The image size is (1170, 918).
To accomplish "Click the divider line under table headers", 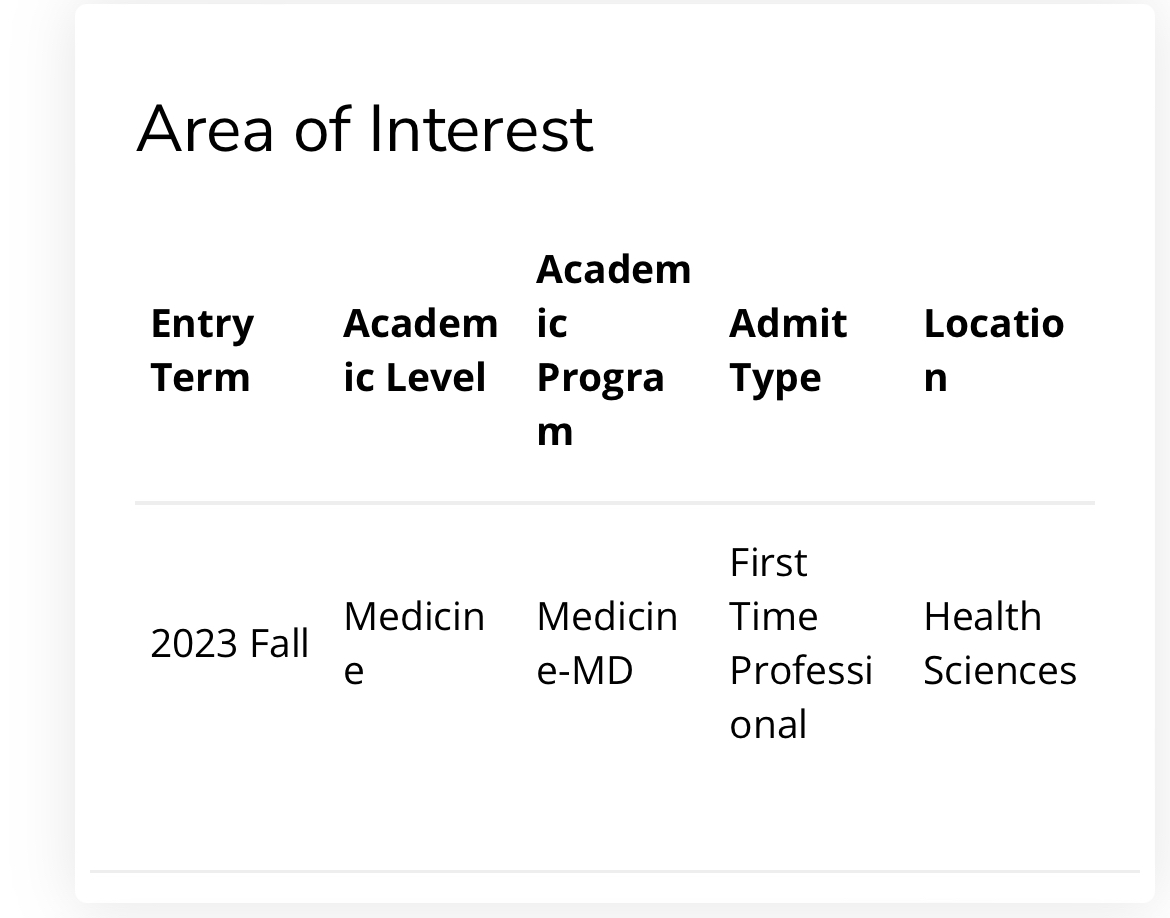I will (614, 503).
